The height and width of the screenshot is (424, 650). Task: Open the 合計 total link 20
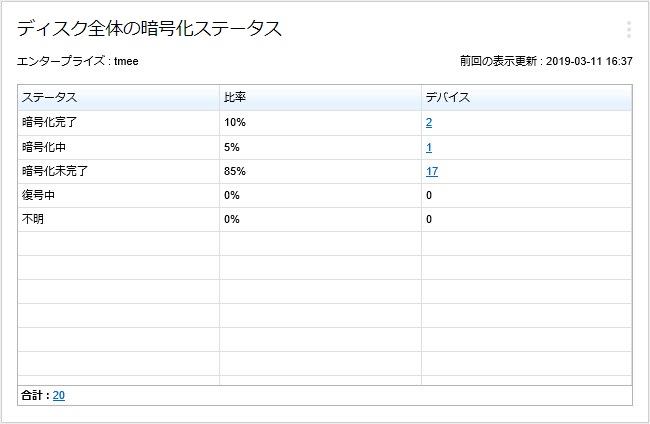pos(59,395)
